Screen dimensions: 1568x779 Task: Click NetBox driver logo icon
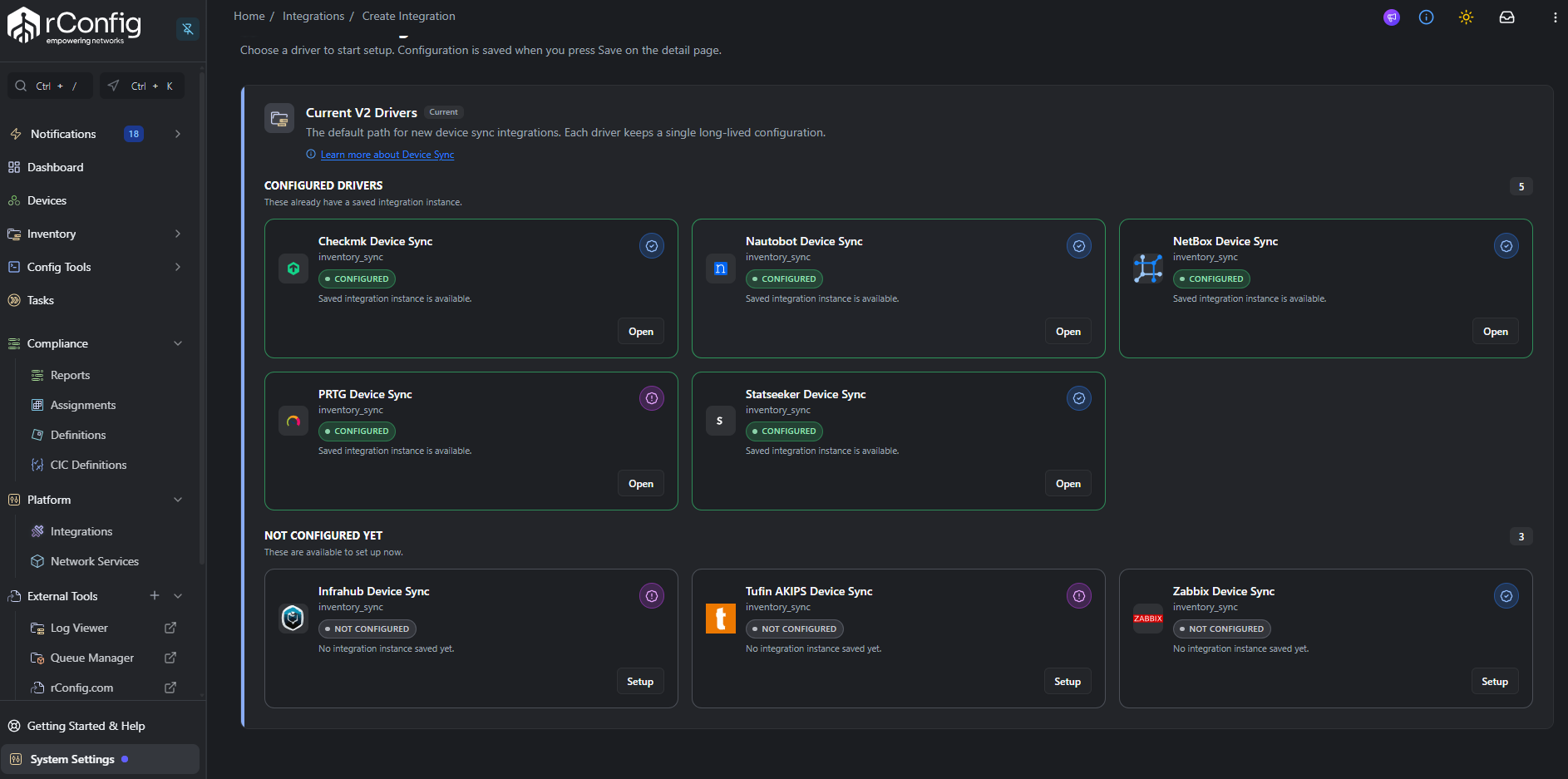1148,269
